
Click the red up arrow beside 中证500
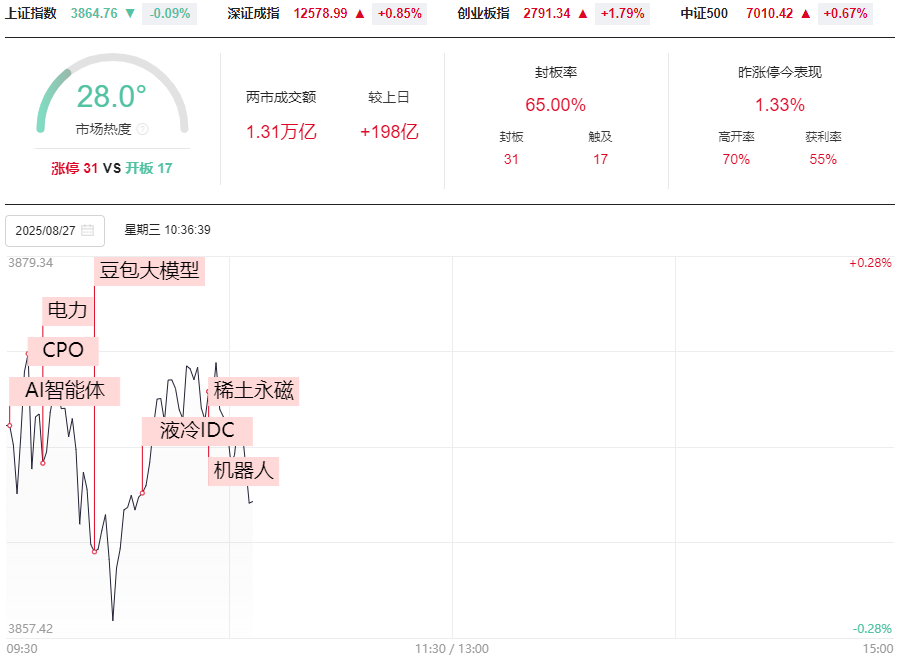pos(805,14)
